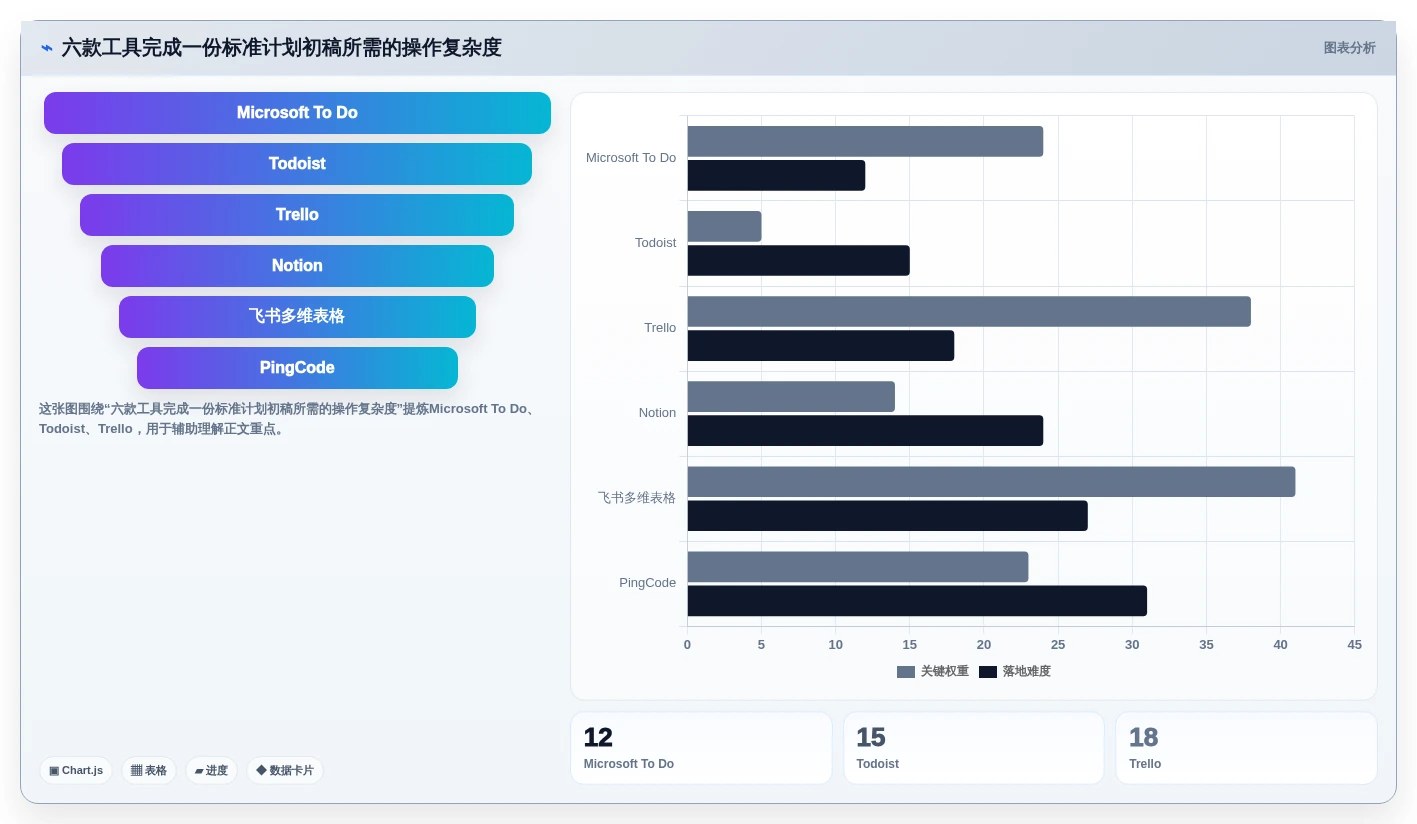The height and width of the screenshot is (824, 1417).
Task: Click the PingCode axis label in chart
Action: click(x=648, y=583)
